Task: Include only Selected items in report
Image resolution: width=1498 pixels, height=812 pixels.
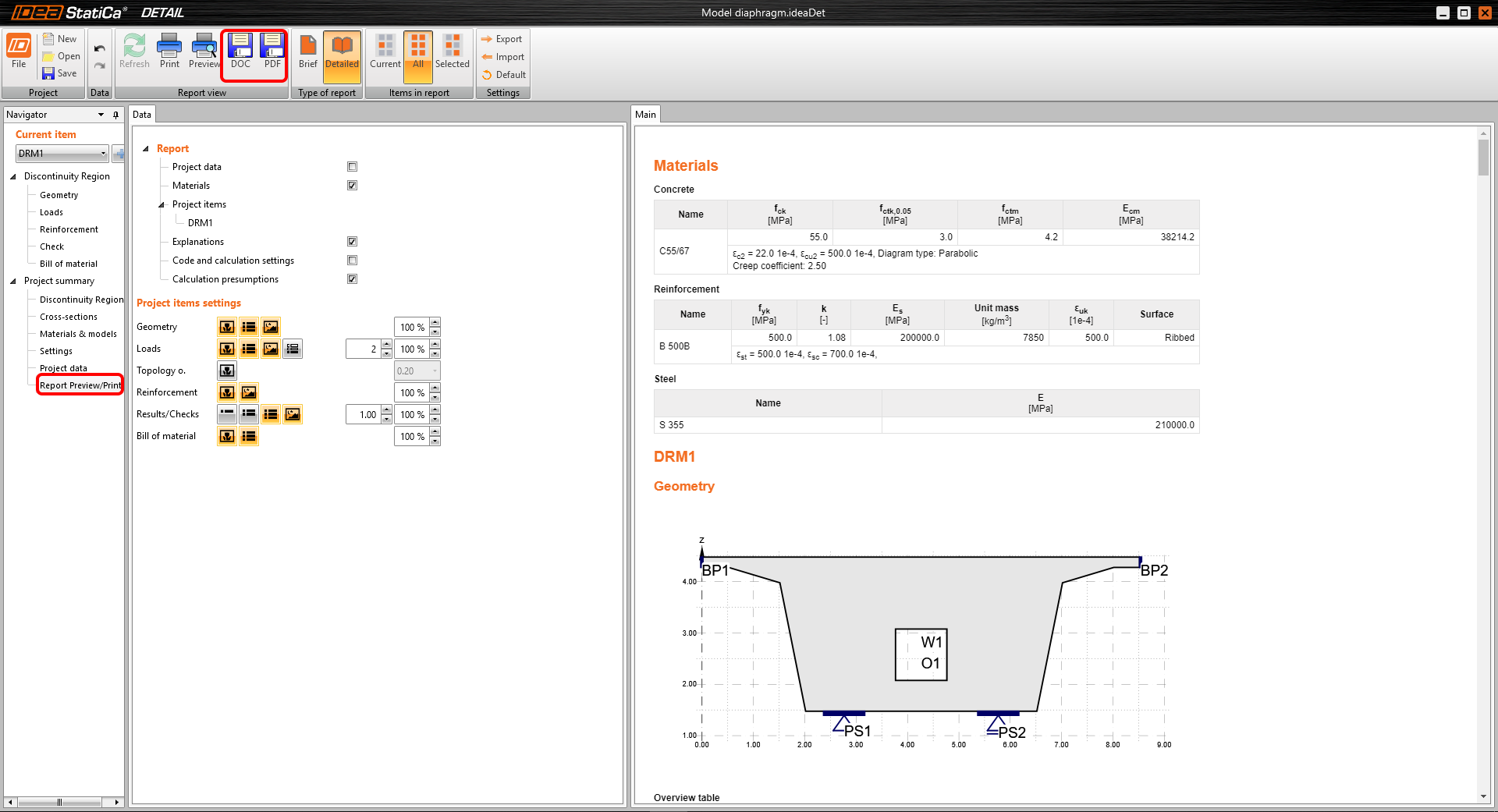Action: tap(452, 51)
